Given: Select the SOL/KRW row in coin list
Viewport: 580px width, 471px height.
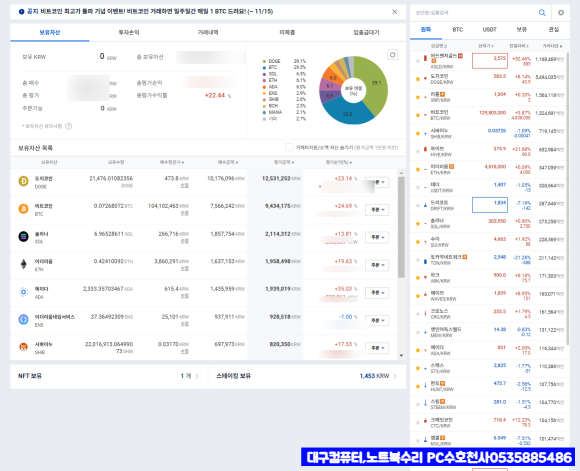Looking at the screenshot, I should (489, 223).
